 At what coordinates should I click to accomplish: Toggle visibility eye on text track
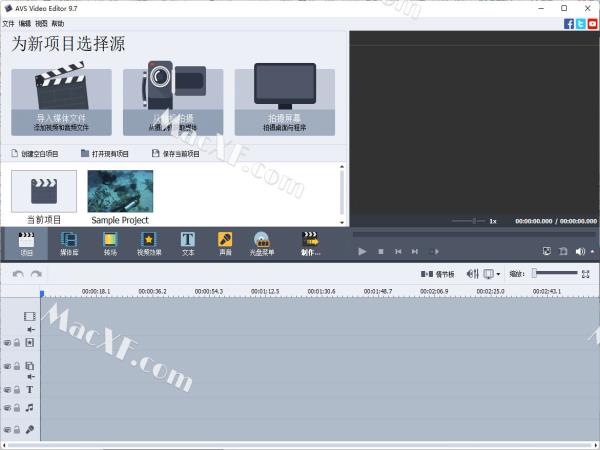tap(6, 390)
